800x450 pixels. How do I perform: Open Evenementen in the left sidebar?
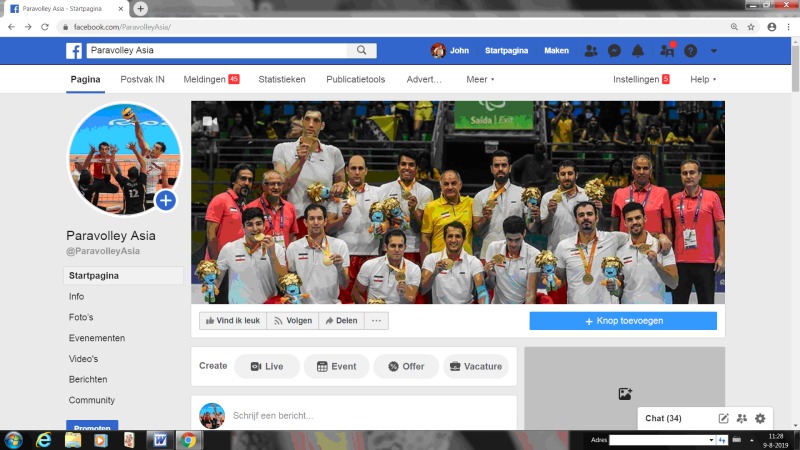tap(97, 338)
